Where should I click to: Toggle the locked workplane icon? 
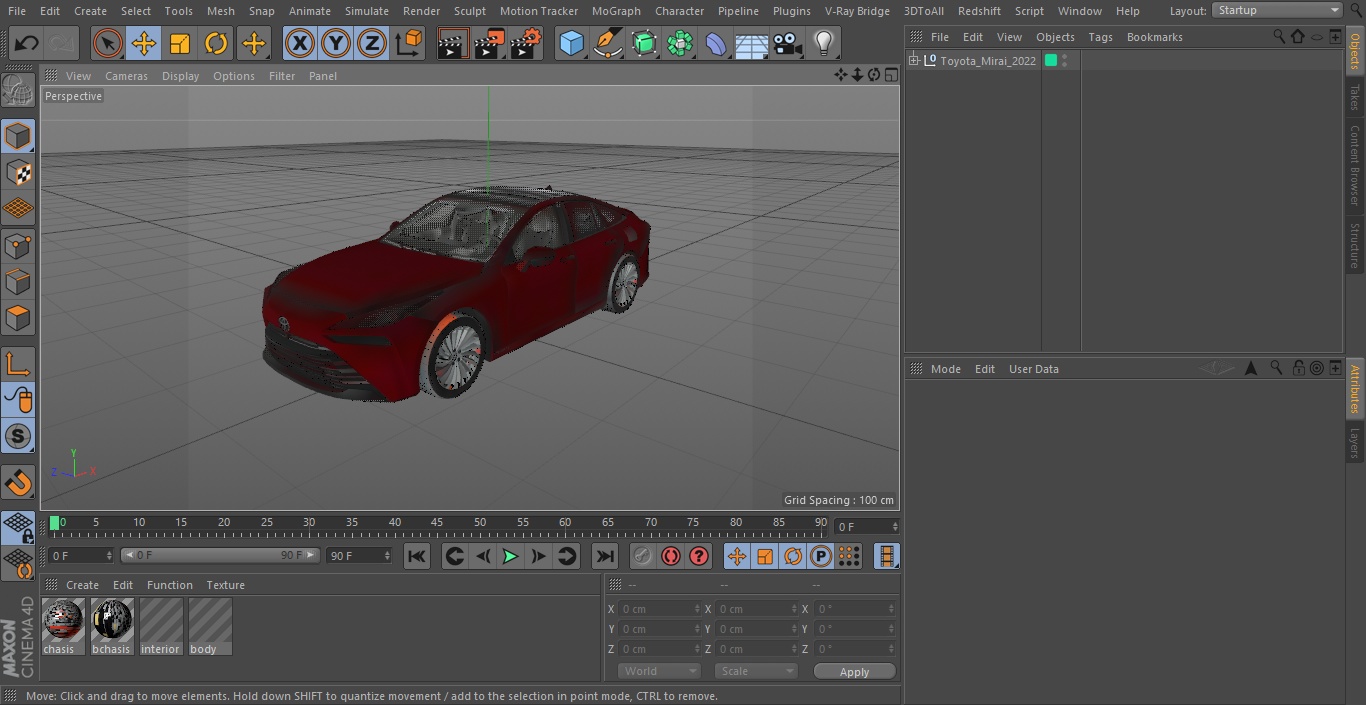pyautogui.click(x=18, y=528)
